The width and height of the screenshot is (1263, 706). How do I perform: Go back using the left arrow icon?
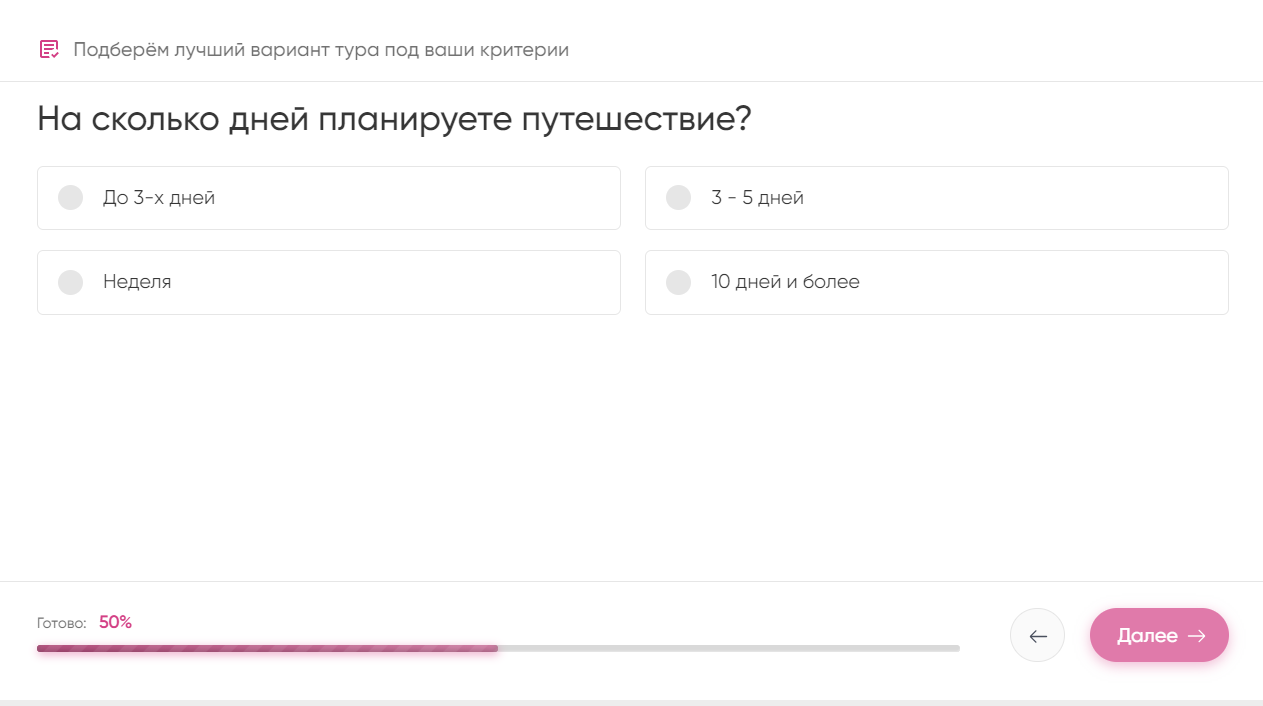pos(1038,635)
